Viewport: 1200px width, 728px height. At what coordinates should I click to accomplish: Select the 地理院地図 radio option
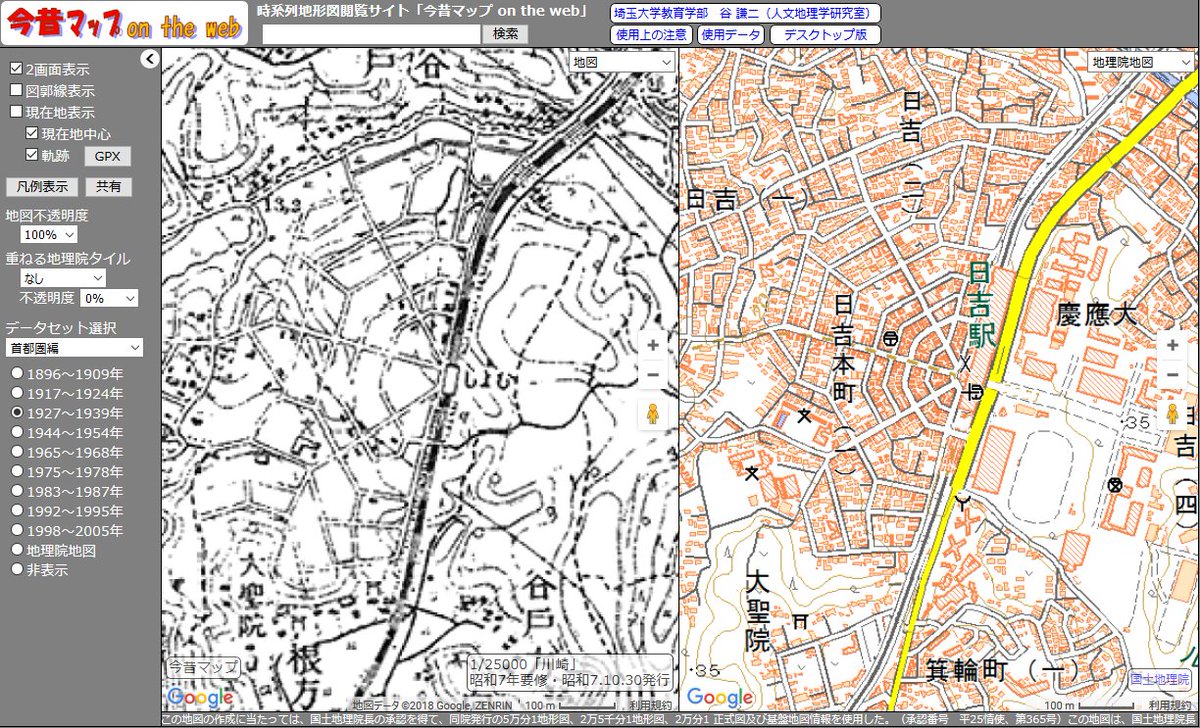coord(17,550)
